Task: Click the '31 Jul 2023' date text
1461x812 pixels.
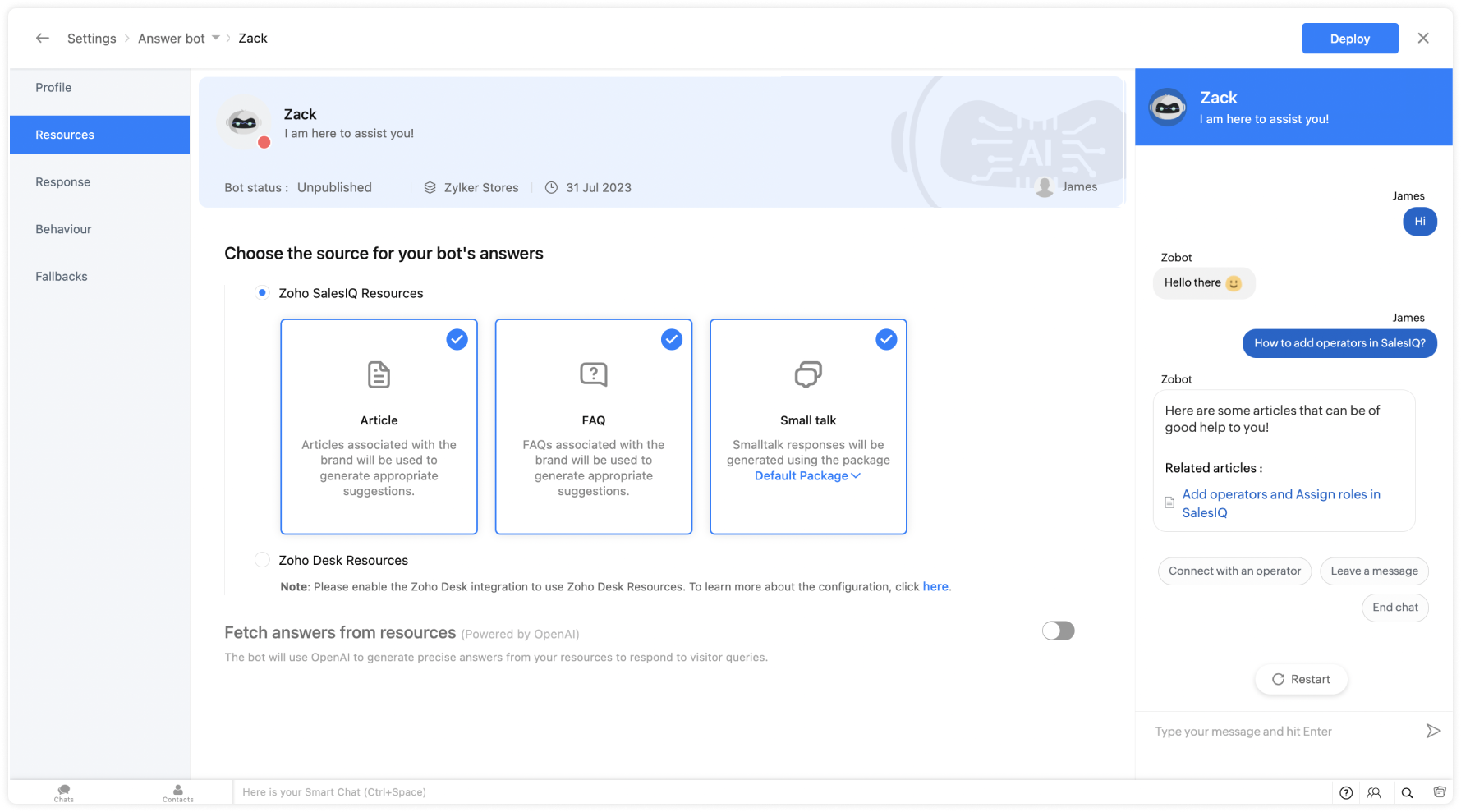Action: tap(599, 187)
